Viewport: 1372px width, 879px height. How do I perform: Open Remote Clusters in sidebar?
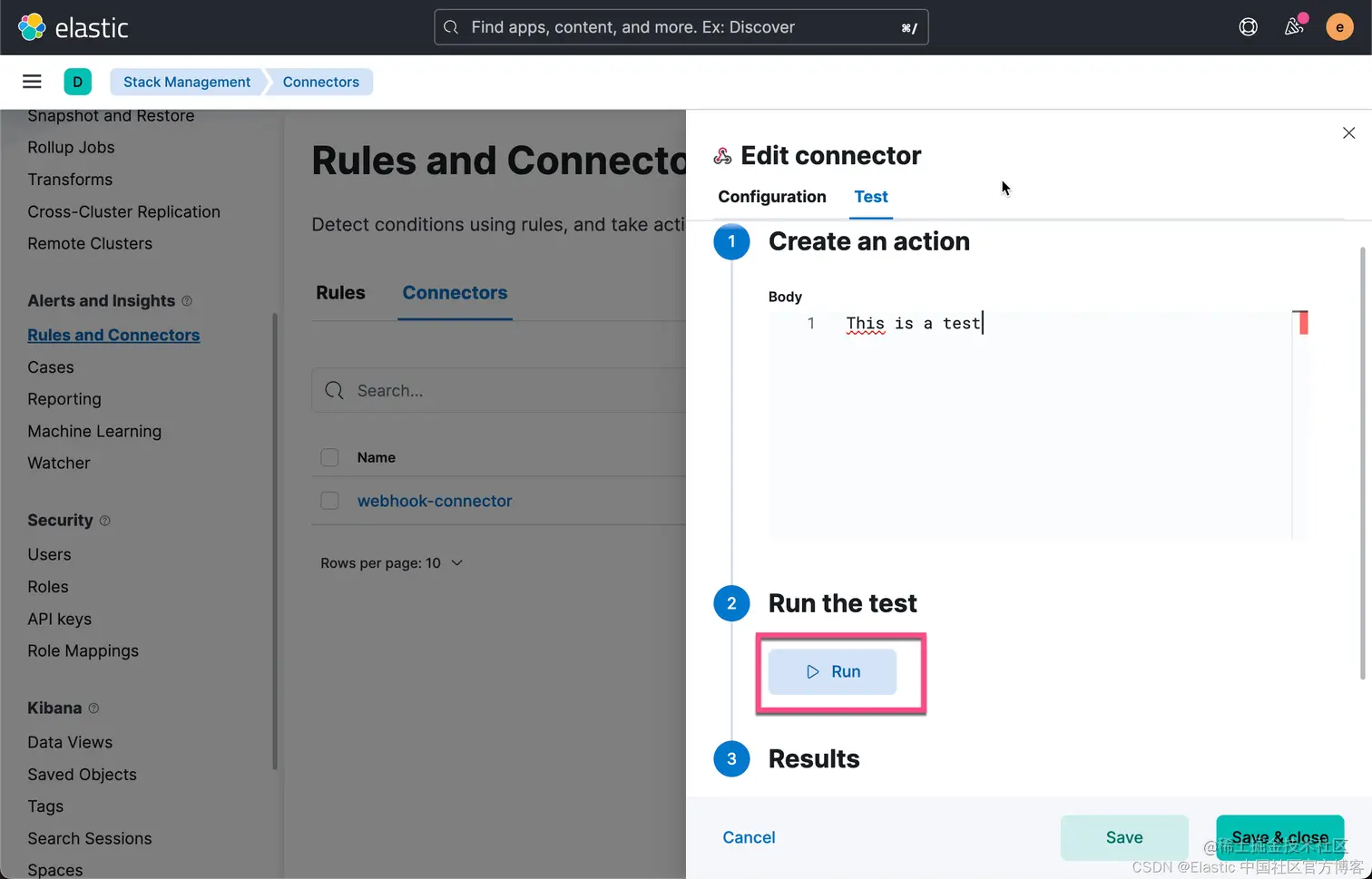coord(90,243)
